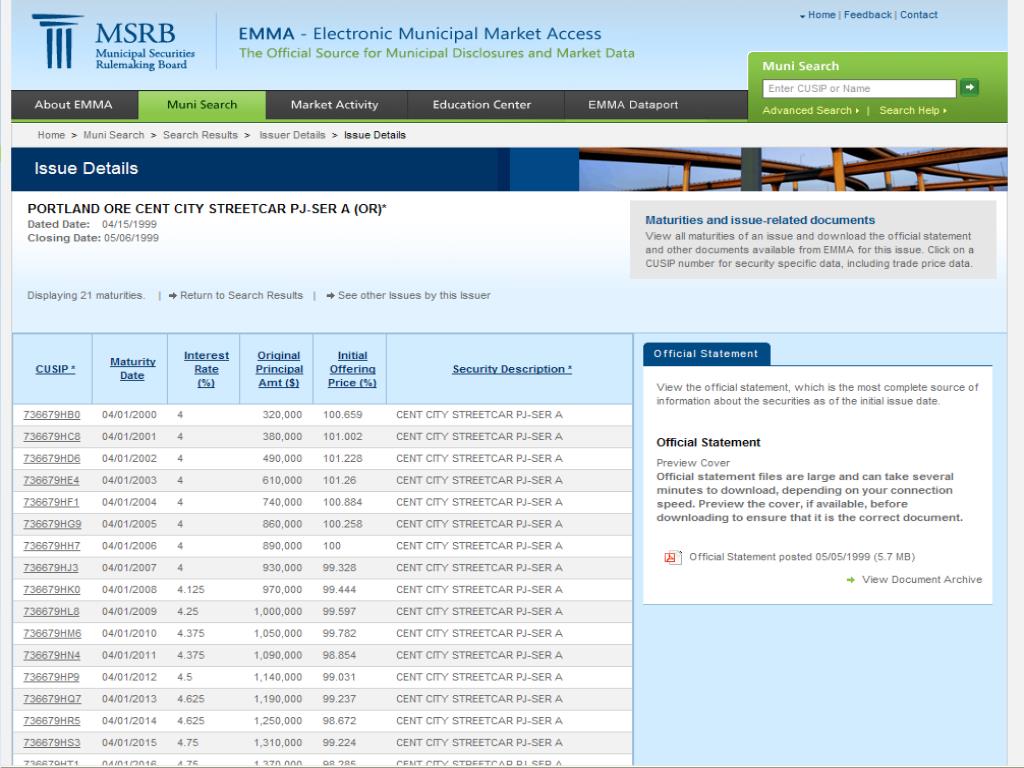Open Advanced Search
The height and width of the screenshot is (768, 1024).
(807, 110)
